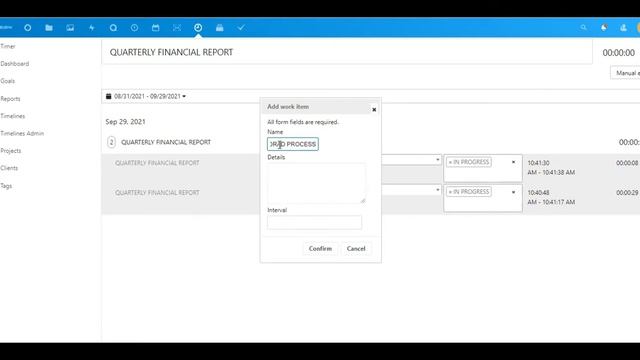Click the '00:00:29' duration value
The height and width of the screenshot is (360, 640).
coord(627,193)
